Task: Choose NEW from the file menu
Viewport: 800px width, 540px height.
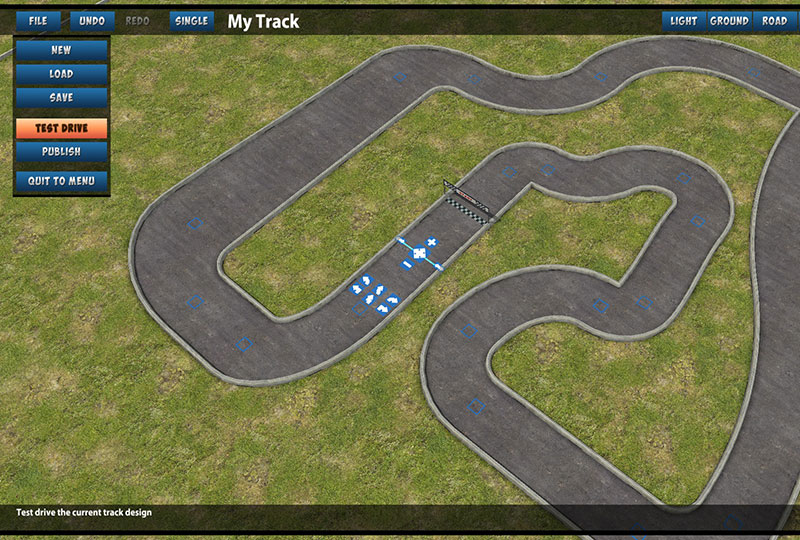Action: [x=61, y=50]
